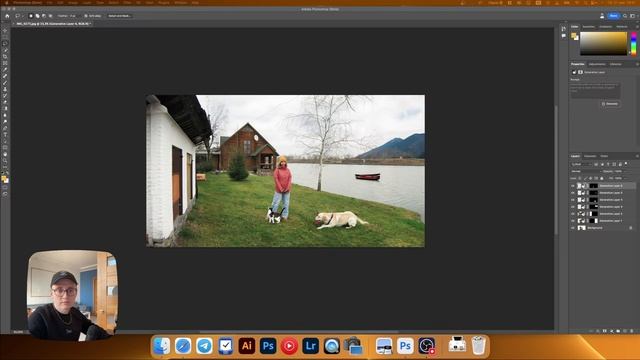Click the foreground color swatch in toolbar
Image resolution: width=640 pixels, height=360 pixels.
tap(4, 178)
